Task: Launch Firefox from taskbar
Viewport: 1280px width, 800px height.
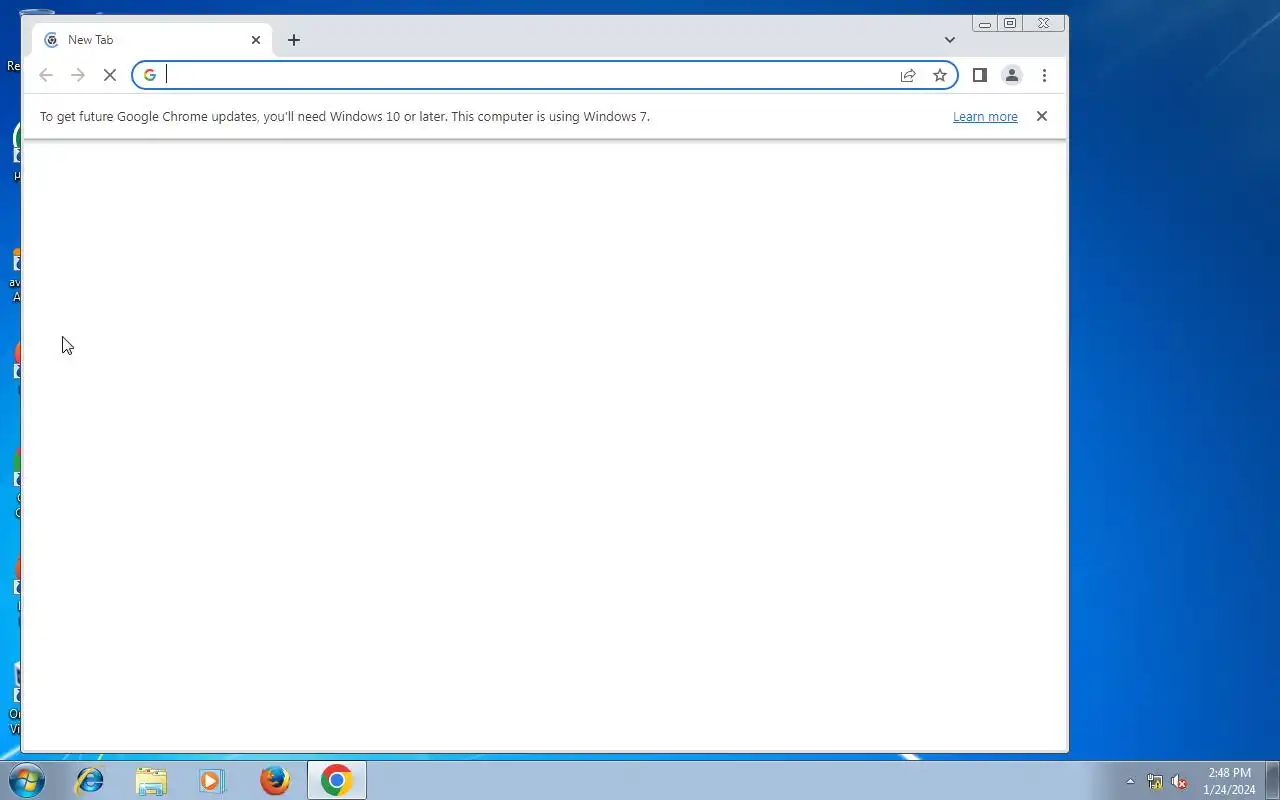Action: 275,780
